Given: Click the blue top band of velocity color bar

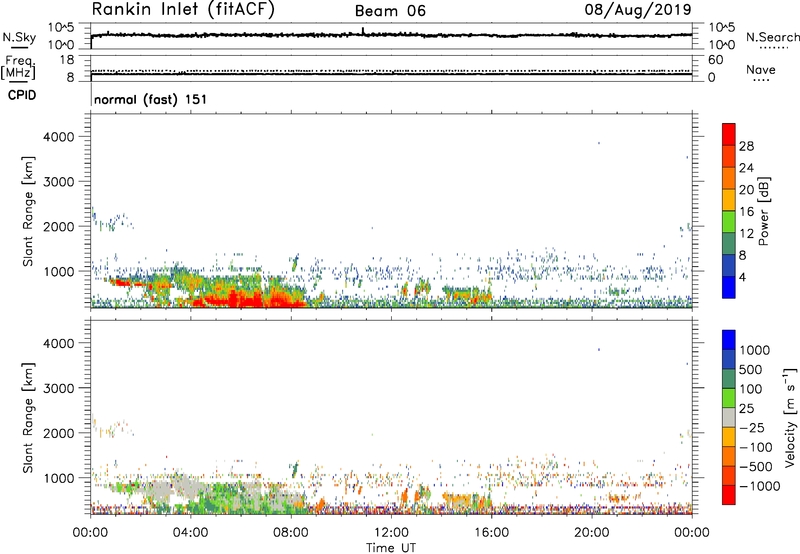Looking at the screenshot, I should (x=729, y=340).
